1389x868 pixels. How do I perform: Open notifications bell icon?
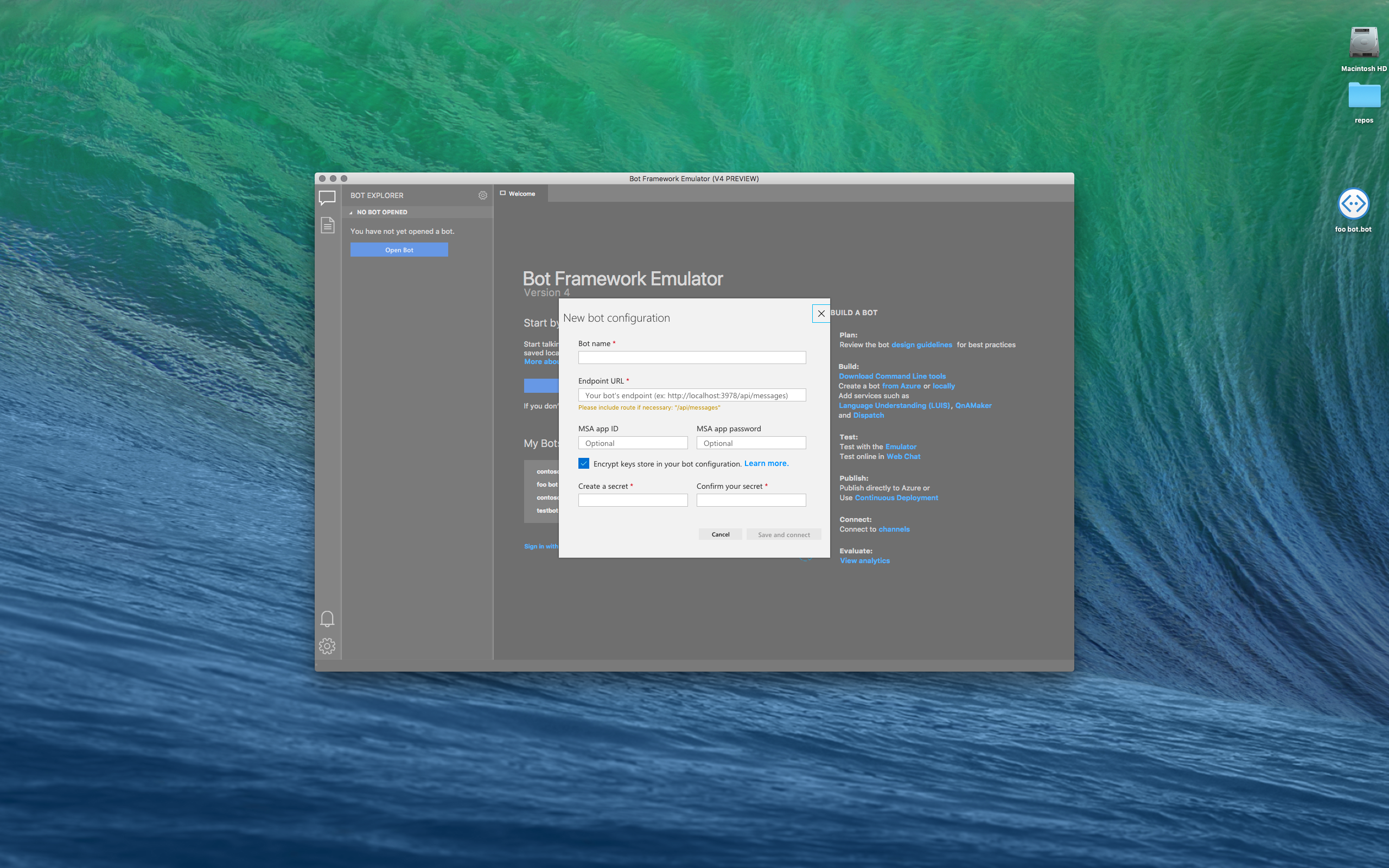click(327, 619)
